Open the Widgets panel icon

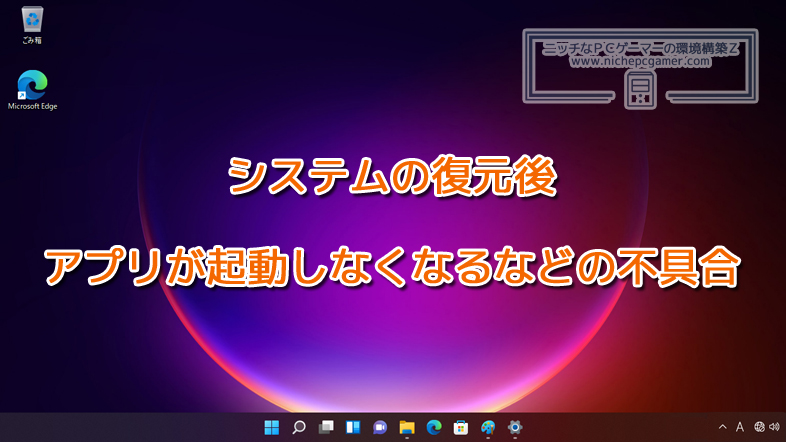(353, 427)
